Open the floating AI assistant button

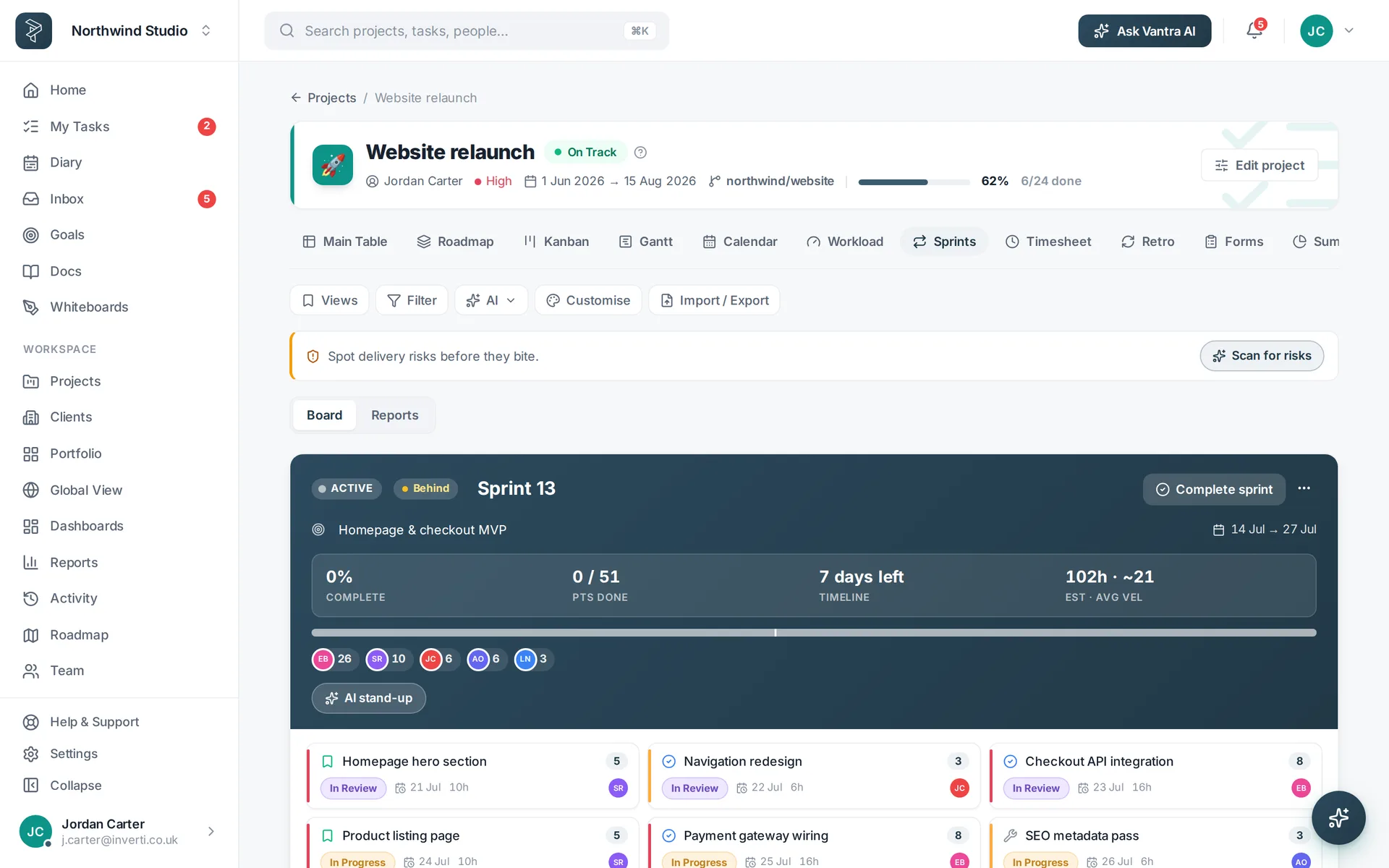click(1338, 817)
